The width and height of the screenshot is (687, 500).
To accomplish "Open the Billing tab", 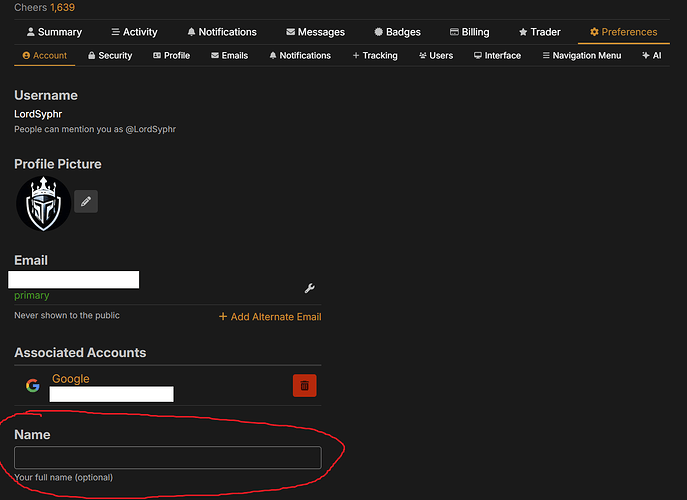I will tap(470, 32).
